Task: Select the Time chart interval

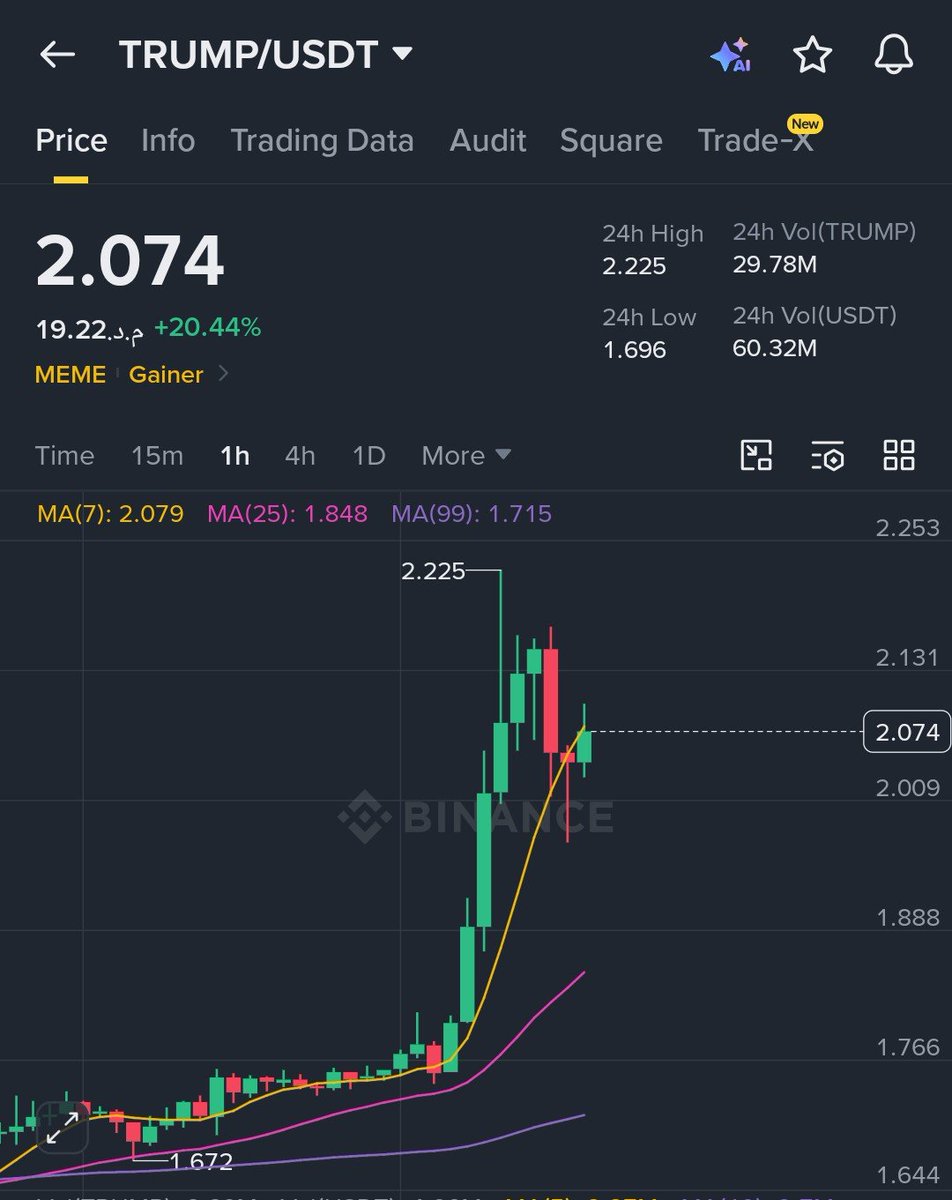Action: (65, 456)
